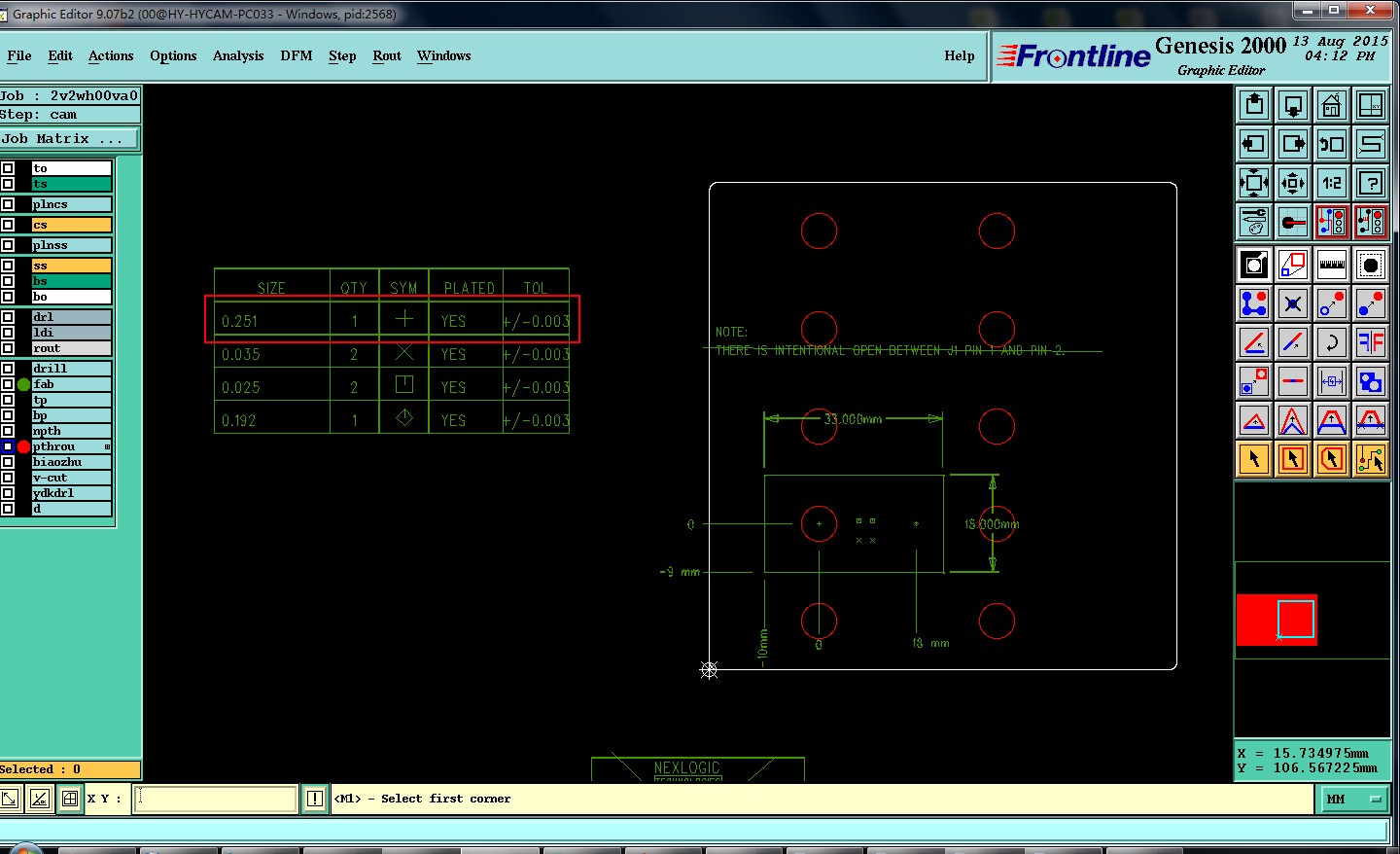Toggle the checkbox for layer drl
Viewport: 1400px width, 854px height.
point(8,317)
